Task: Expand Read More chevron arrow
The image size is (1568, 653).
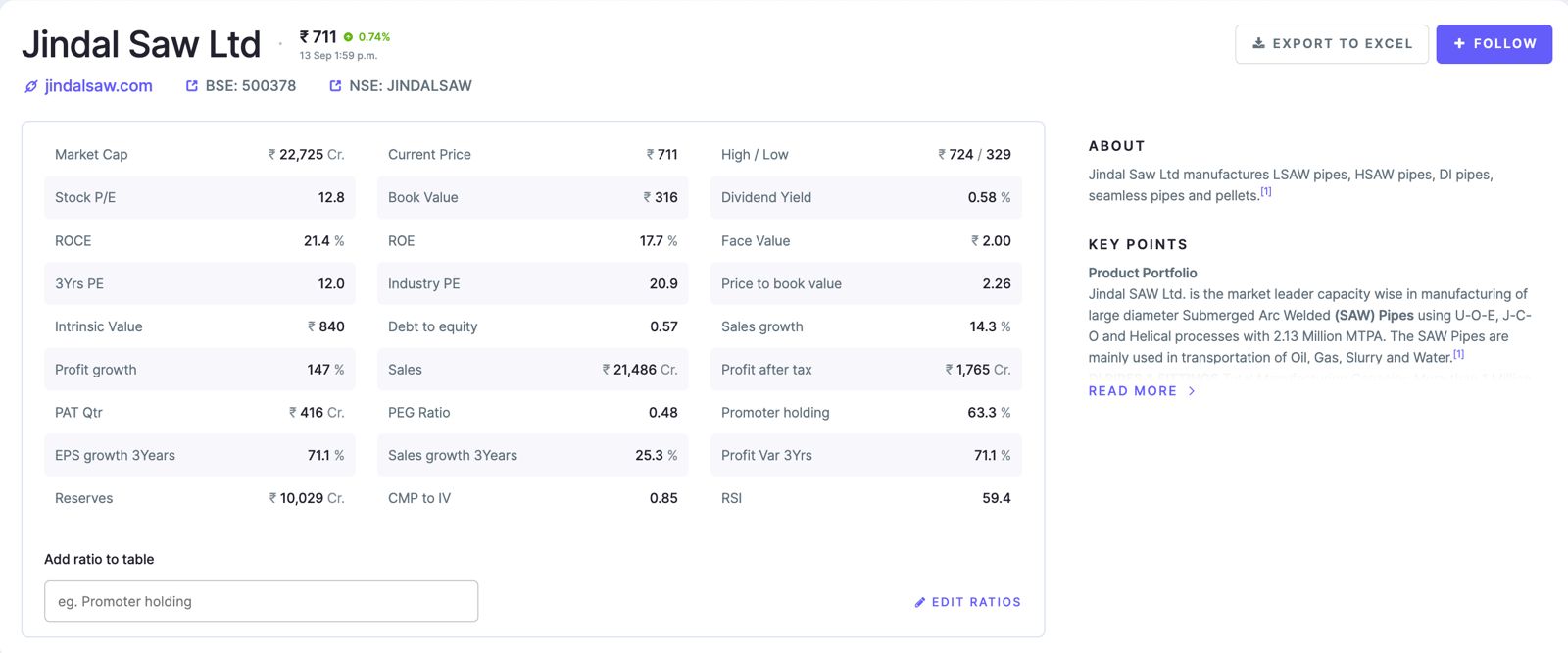Action: [1192, 390]
